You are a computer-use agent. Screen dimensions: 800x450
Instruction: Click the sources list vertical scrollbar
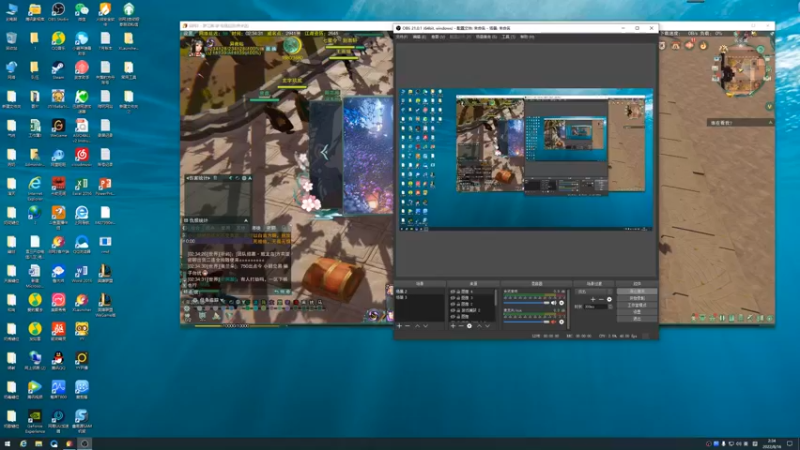click(x=496, y=297)
